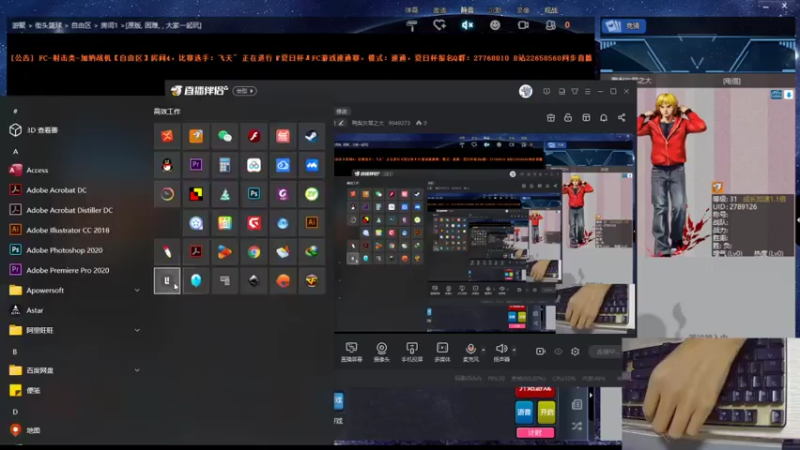Open the CF game tile

[x=312, y=281]
